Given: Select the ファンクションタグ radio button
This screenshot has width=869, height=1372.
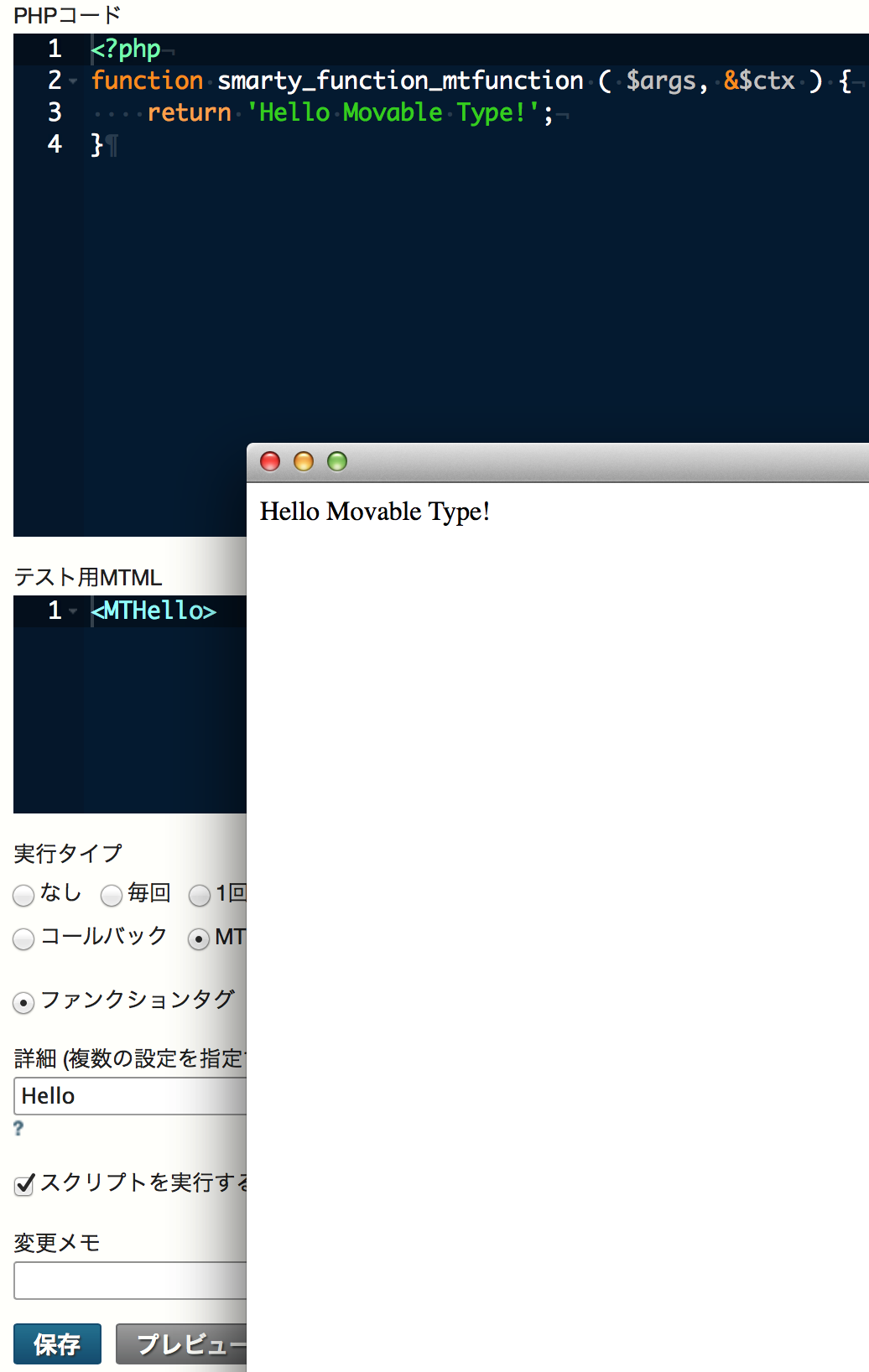Looking at the screenshot, I should click(x=24, y=1002).
